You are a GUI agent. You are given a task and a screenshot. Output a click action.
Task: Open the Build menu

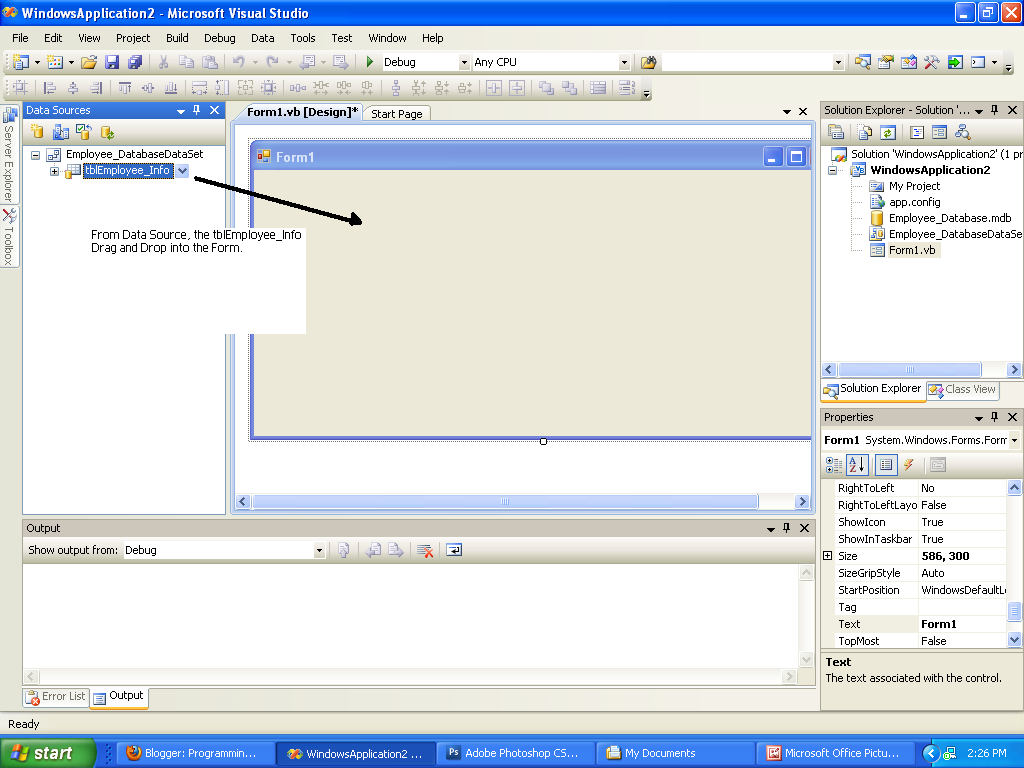[x=177, y=38]
